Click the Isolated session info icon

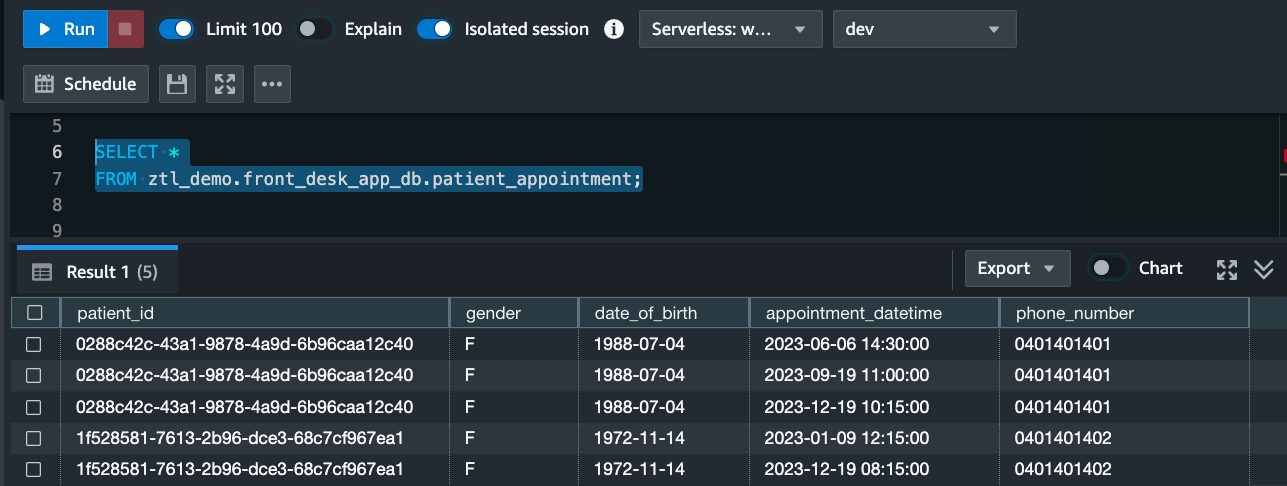coord(614,29)
